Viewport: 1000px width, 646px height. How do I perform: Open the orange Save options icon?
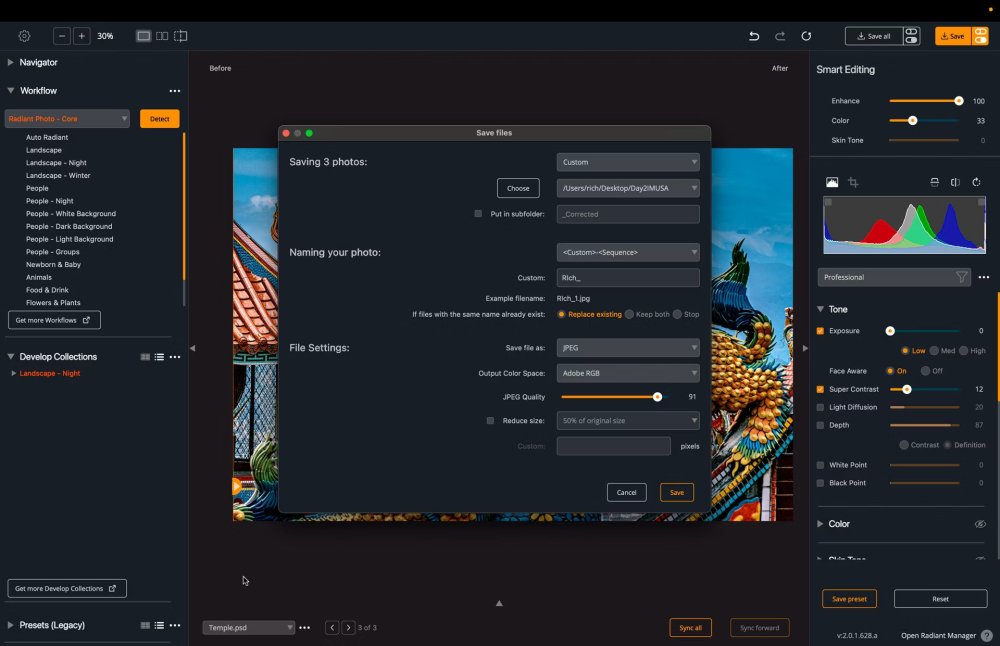pos(980,36)
